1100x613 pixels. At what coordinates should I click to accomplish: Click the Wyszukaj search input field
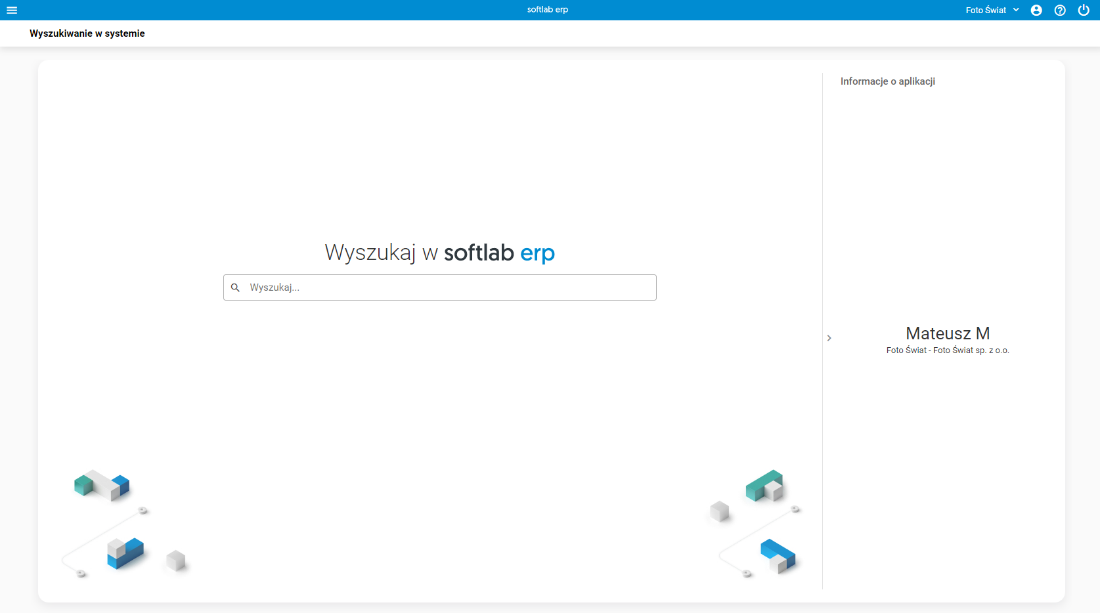point(440,288)
